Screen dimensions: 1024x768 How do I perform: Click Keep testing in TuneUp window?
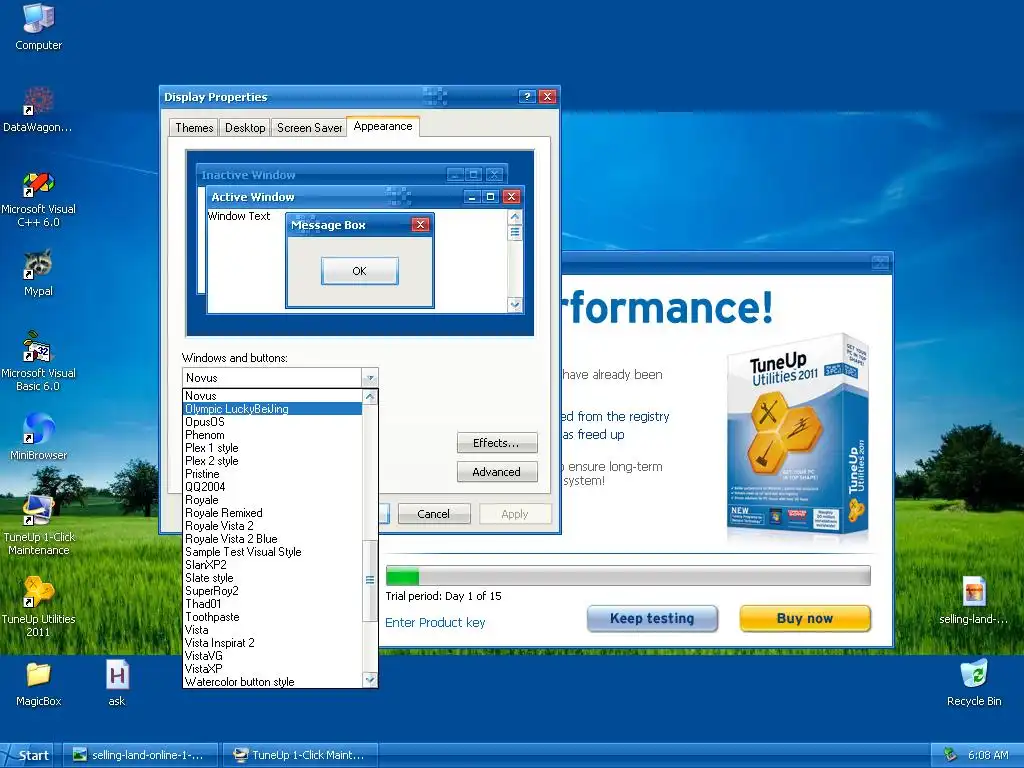click(652, 618)
